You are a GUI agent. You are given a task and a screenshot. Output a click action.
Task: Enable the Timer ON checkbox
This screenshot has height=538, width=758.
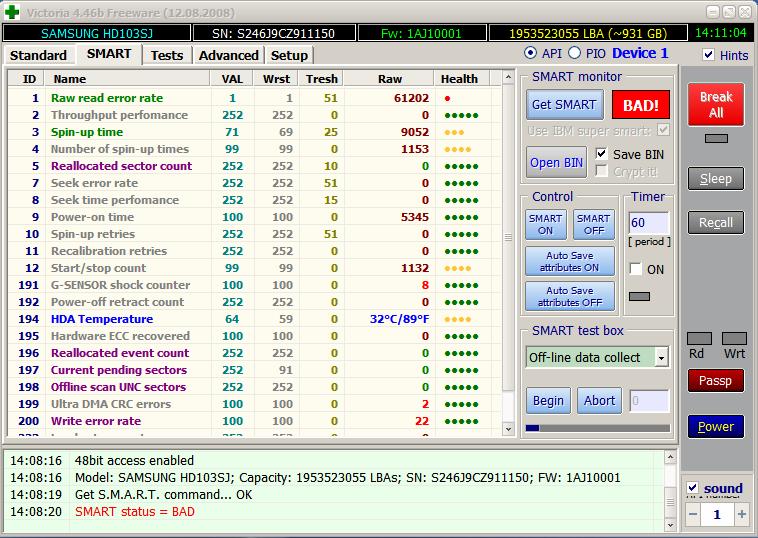pos(635,269)
